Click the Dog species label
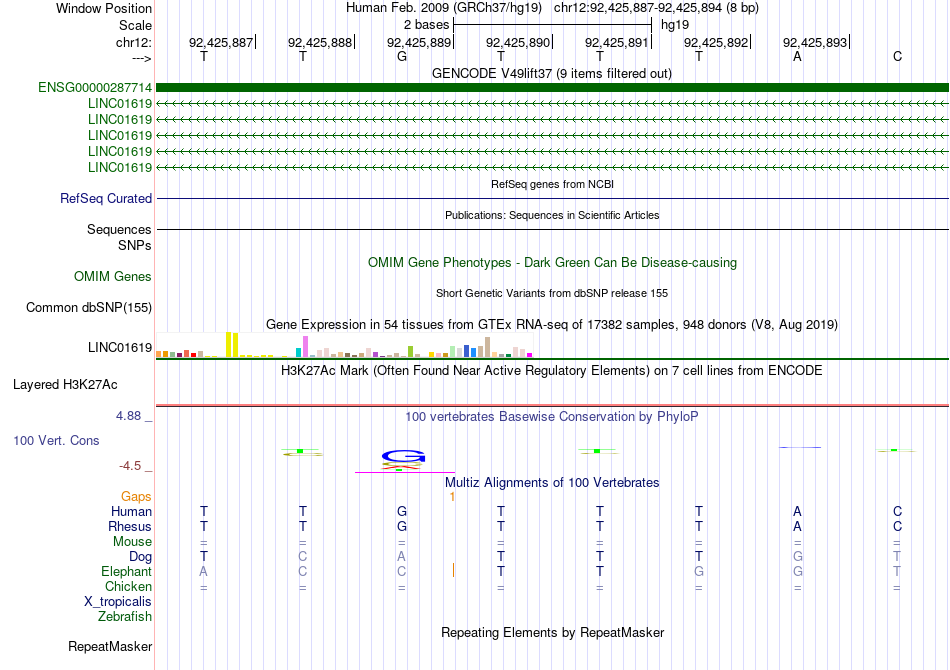The height and width of the screenshot is (670, 950). tap(140, 557)
